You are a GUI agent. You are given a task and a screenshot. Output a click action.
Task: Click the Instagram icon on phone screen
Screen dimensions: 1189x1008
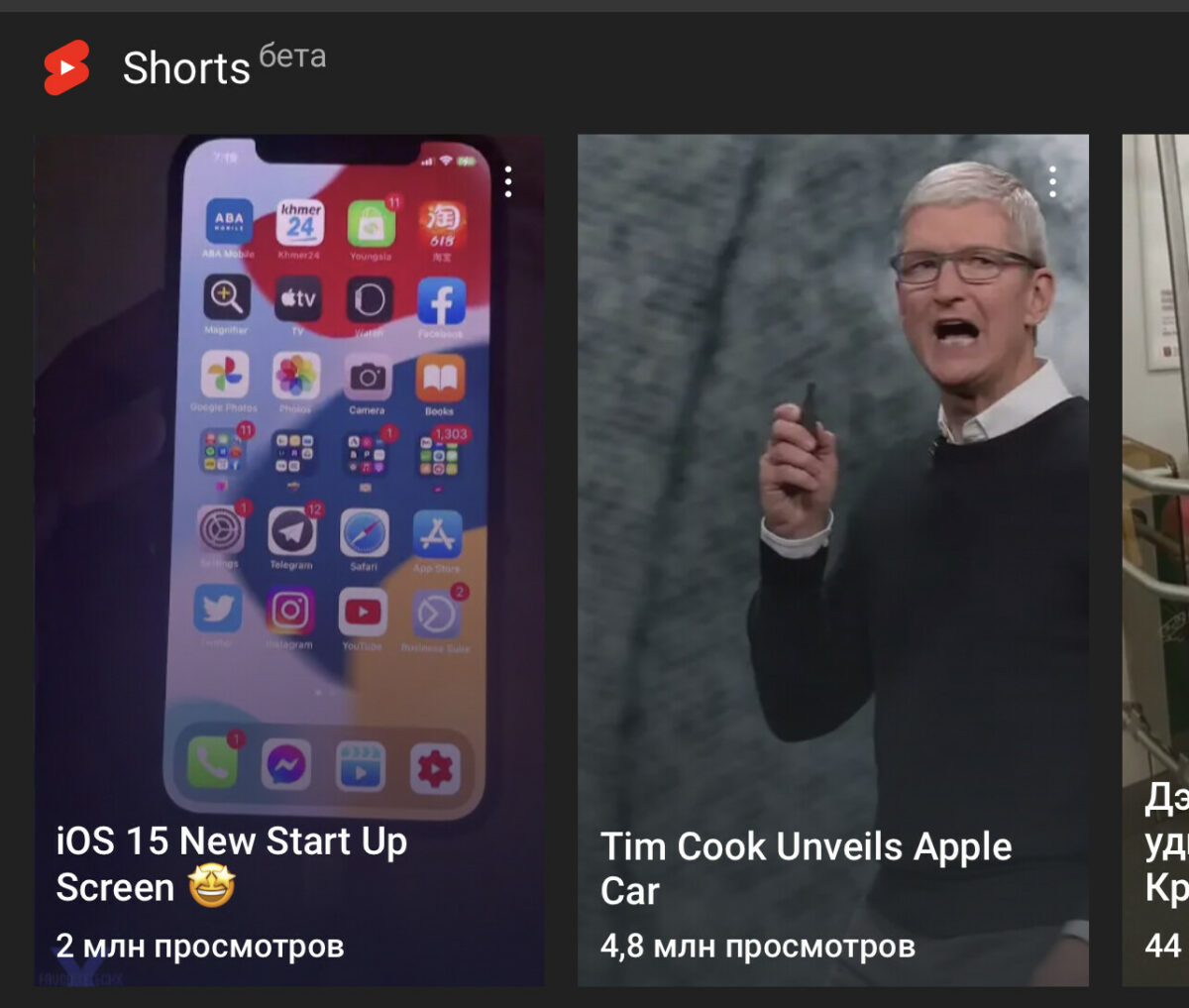290,611
